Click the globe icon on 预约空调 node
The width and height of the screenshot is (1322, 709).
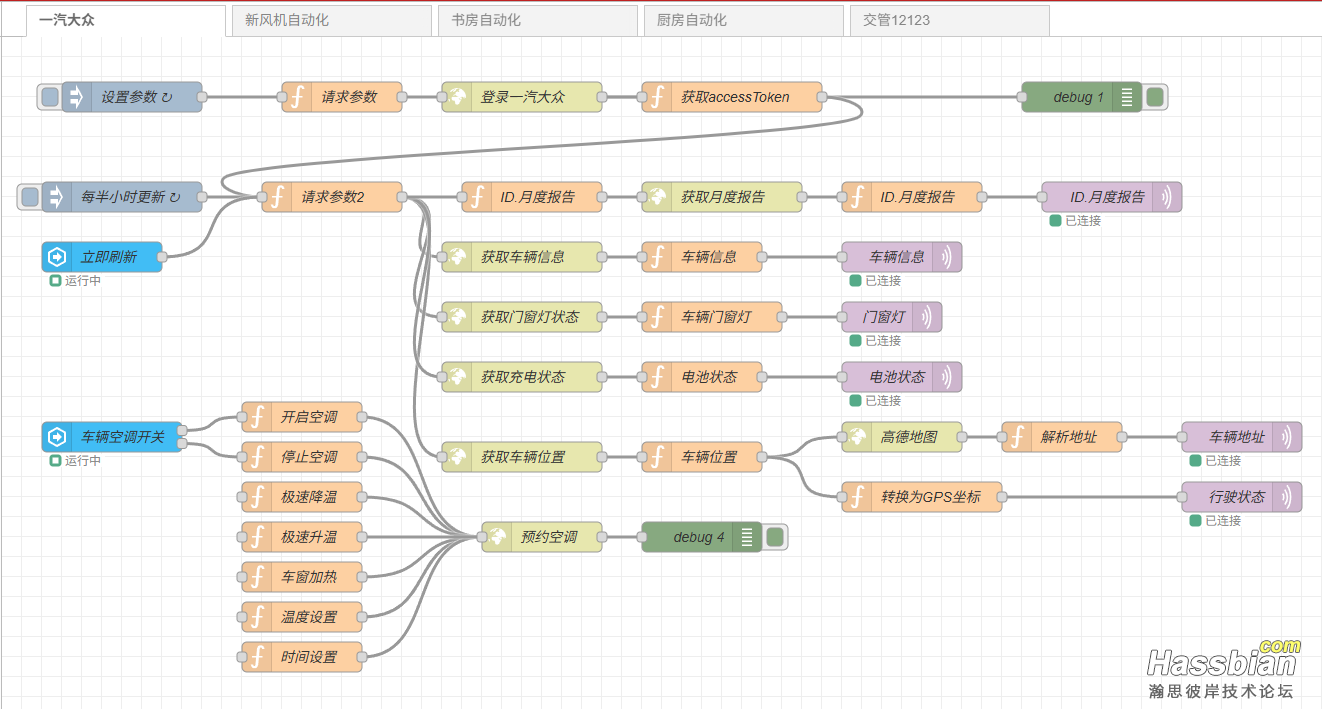[497, 537]
